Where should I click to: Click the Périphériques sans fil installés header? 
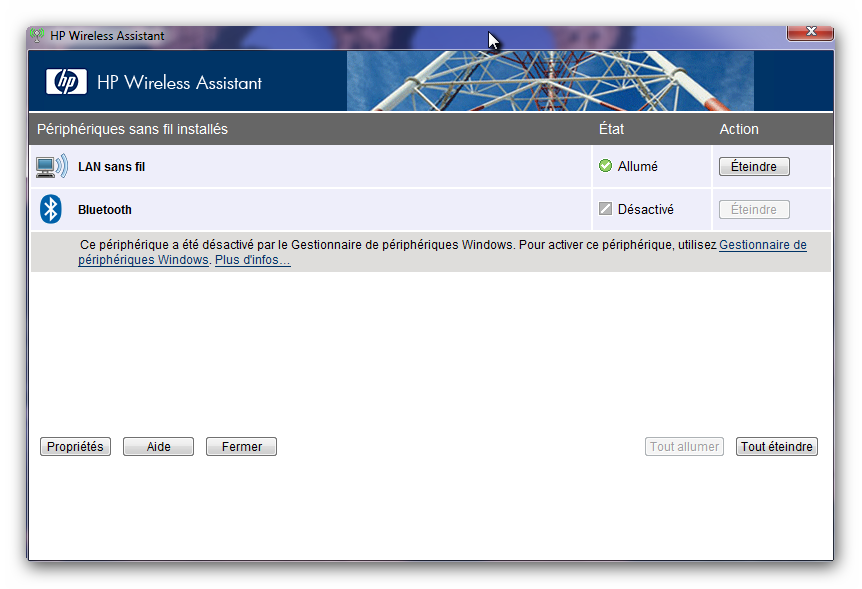point(132,129)
